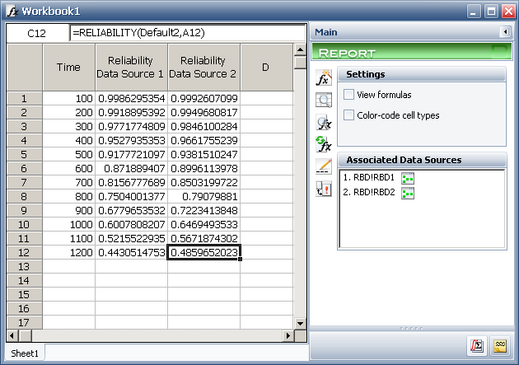
Task: Maximize the Workbook1 window
Action: 491,11
